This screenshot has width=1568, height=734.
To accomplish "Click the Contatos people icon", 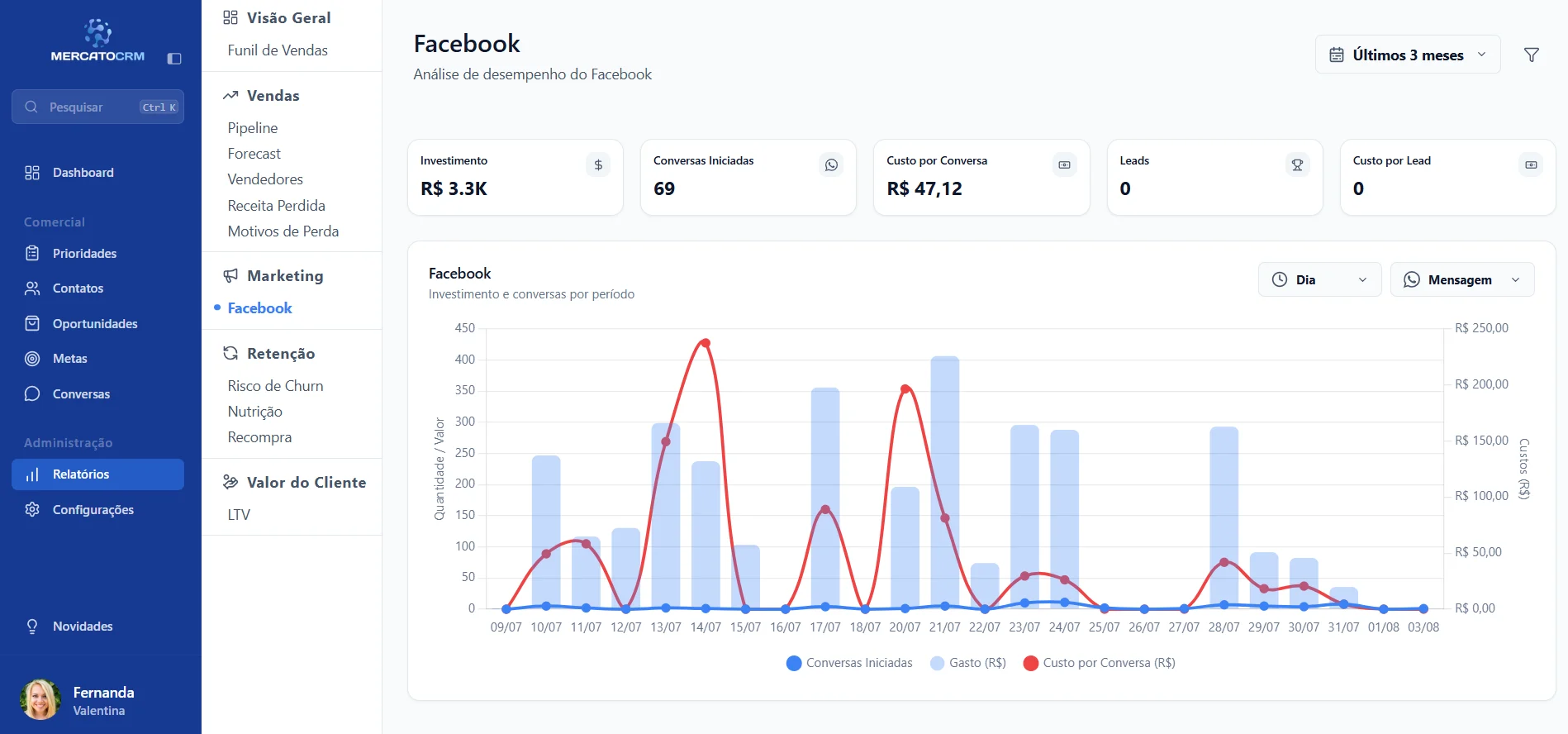I will pyautogui.click(x=32, y=288).
